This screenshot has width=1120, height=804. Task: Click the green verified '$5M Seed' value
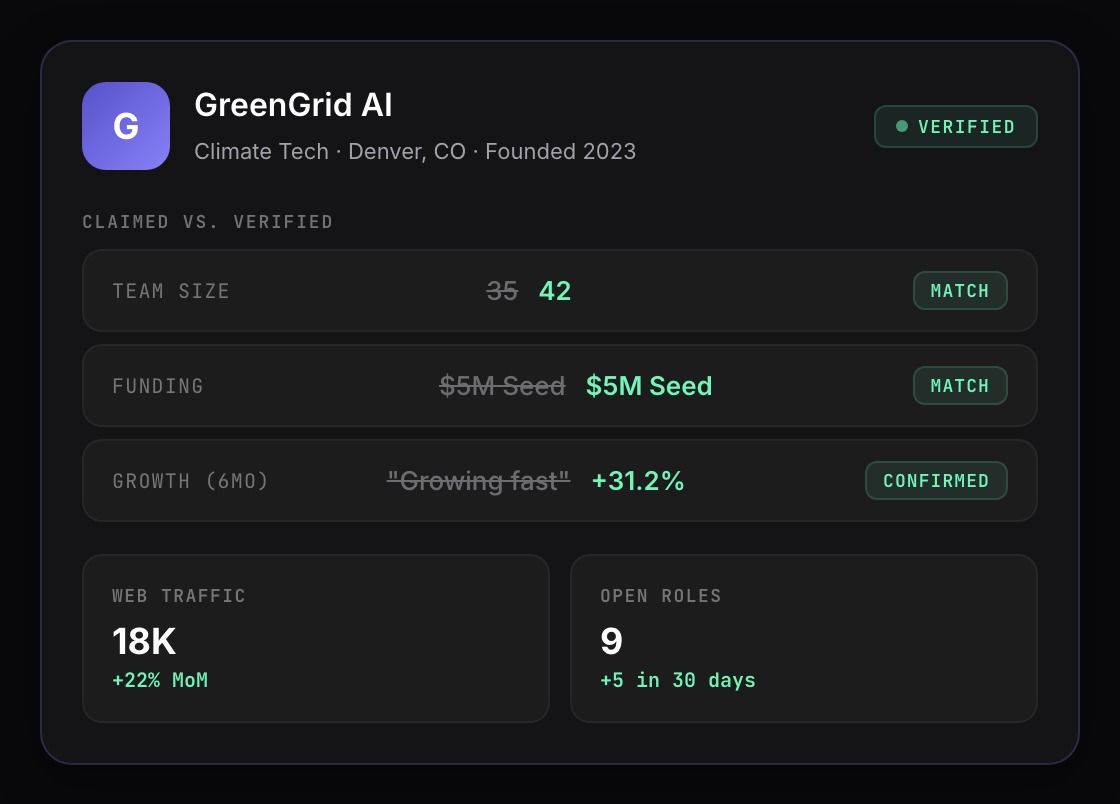point(649,386)
